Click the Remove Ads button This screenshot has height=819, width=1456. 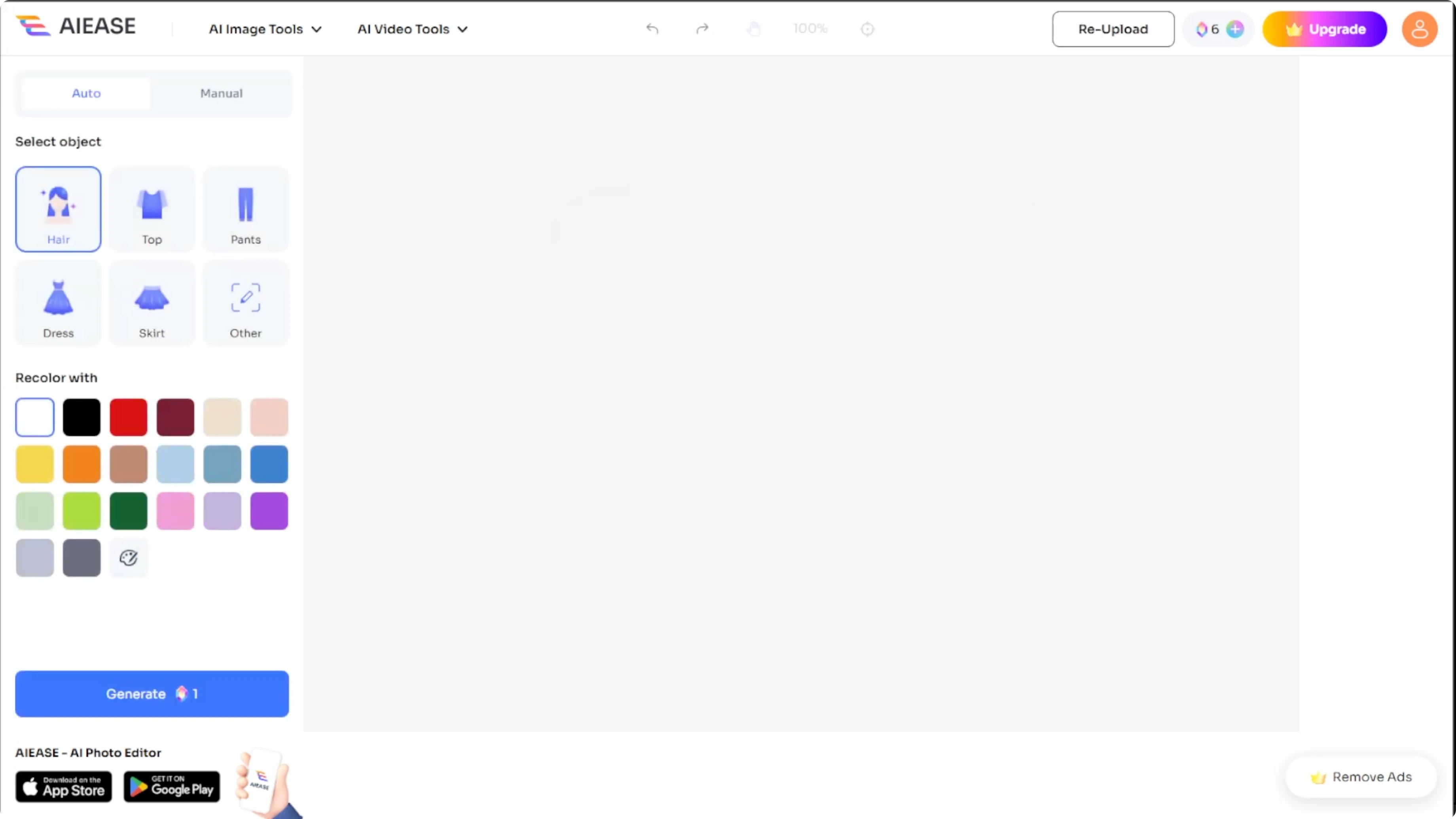[x=1361, y=777]
